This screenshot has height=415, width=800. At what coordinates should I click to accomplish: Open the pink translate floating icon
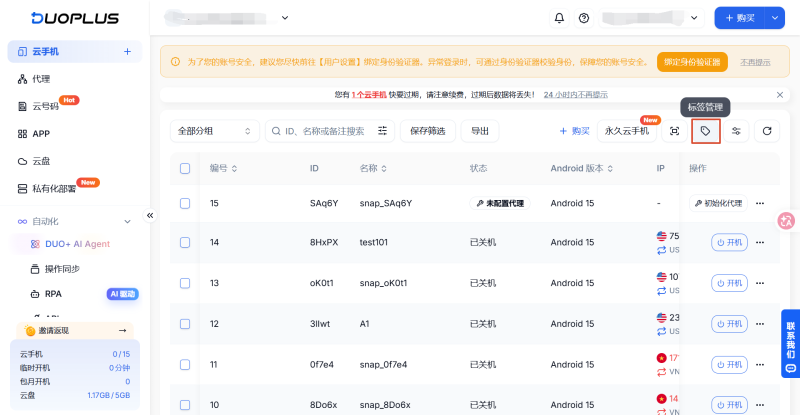pos(786,221)
